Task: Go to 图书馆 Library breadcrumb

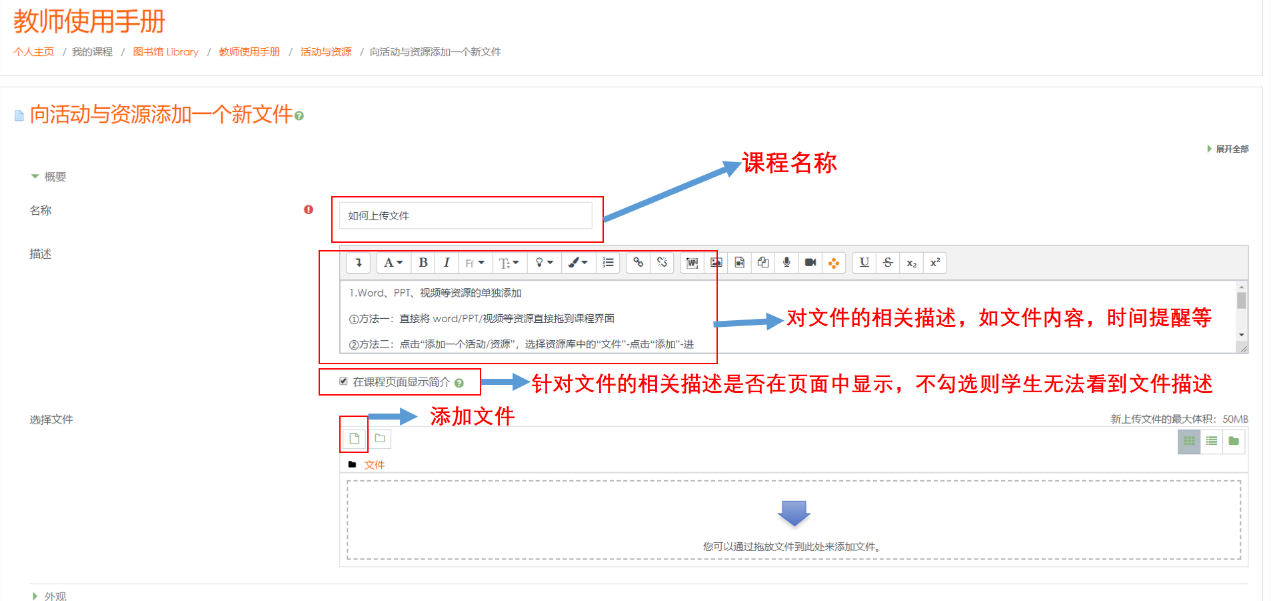Action: 166,52
